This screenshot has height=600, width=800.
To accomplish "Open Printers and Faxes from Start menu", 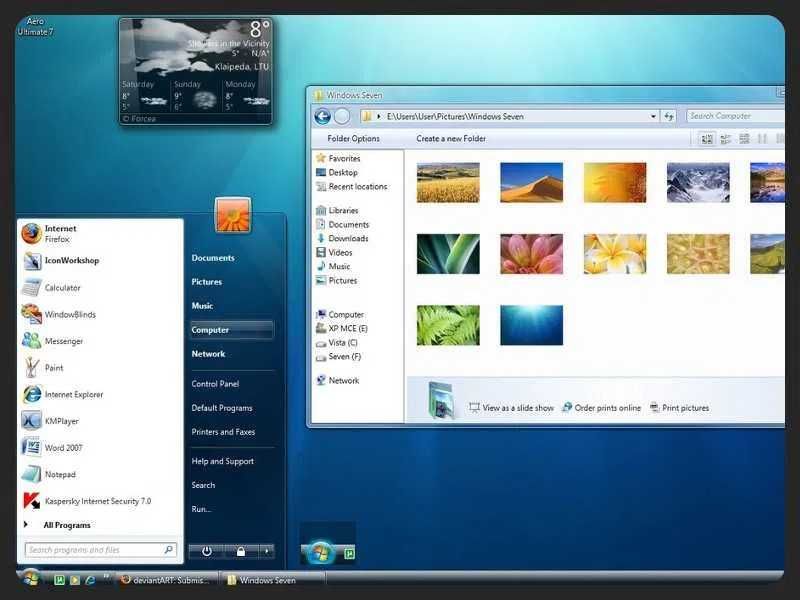I will point(223,432).
